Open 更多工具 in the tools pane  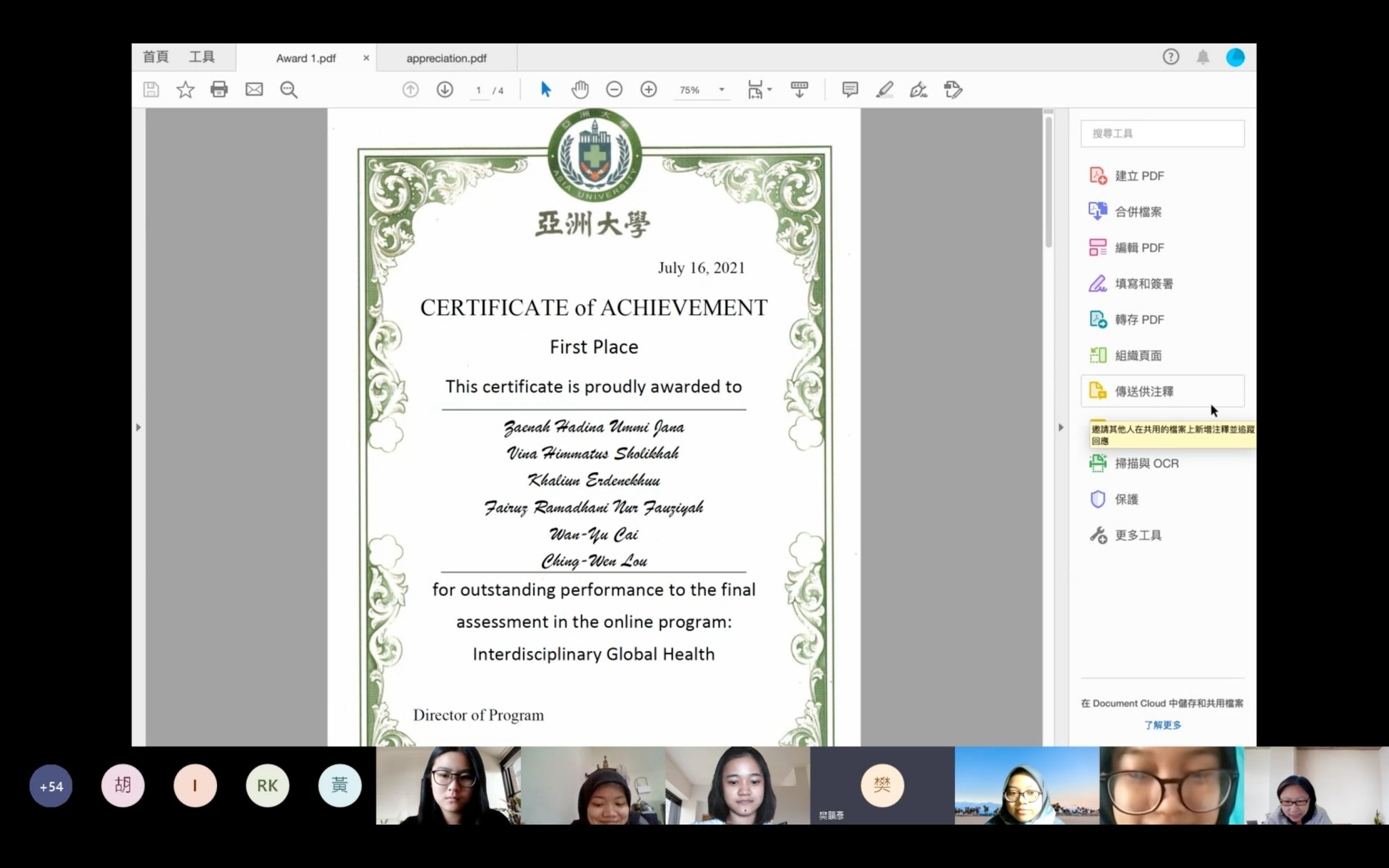(1162, 535)
